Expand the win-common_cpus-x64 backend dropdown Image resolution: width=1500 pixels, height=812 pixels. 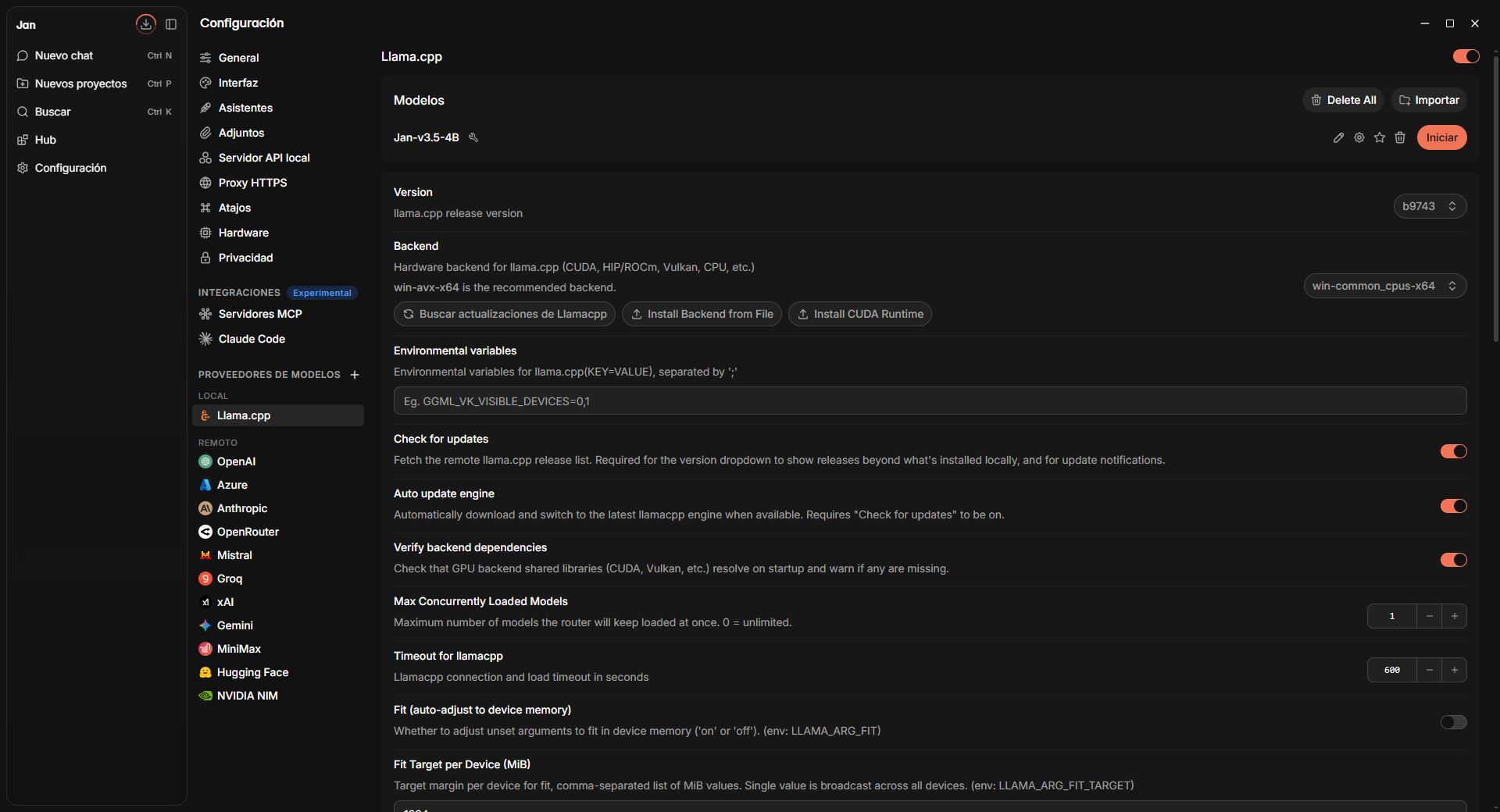coord(1384,286)
